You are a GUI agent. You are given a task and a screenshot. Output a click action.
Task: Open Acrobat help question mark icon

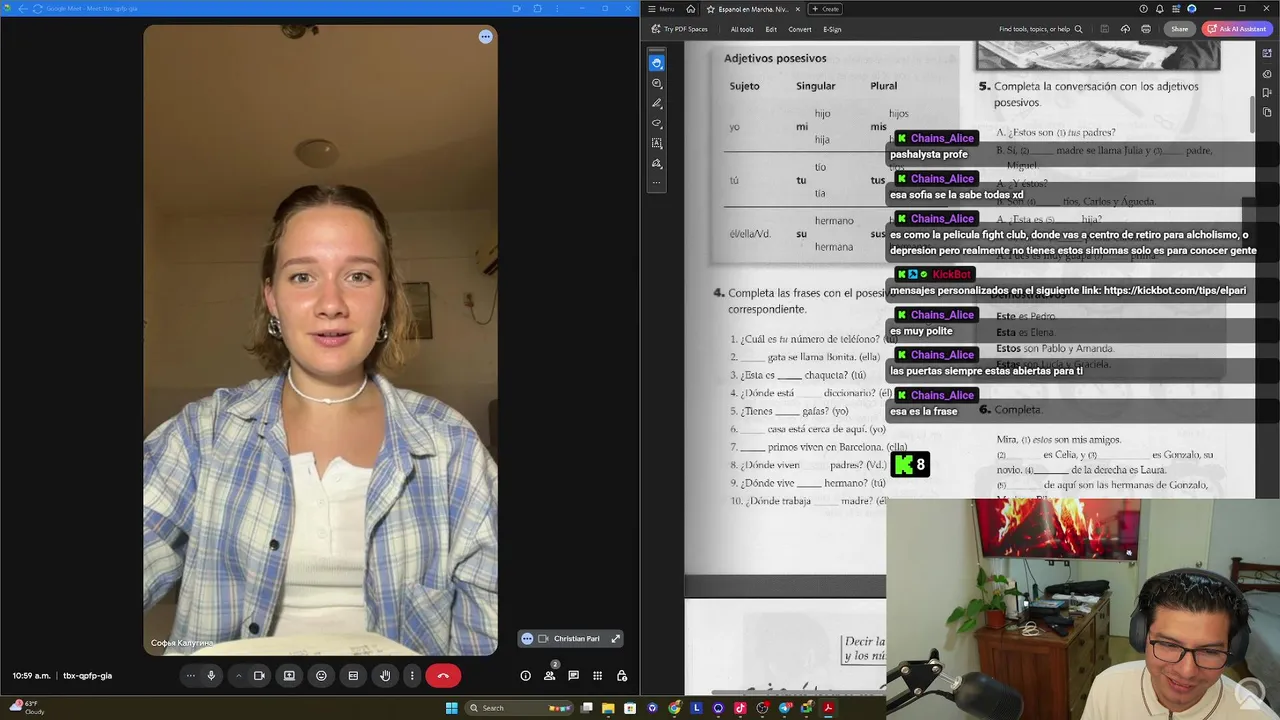click(1143, 9)
